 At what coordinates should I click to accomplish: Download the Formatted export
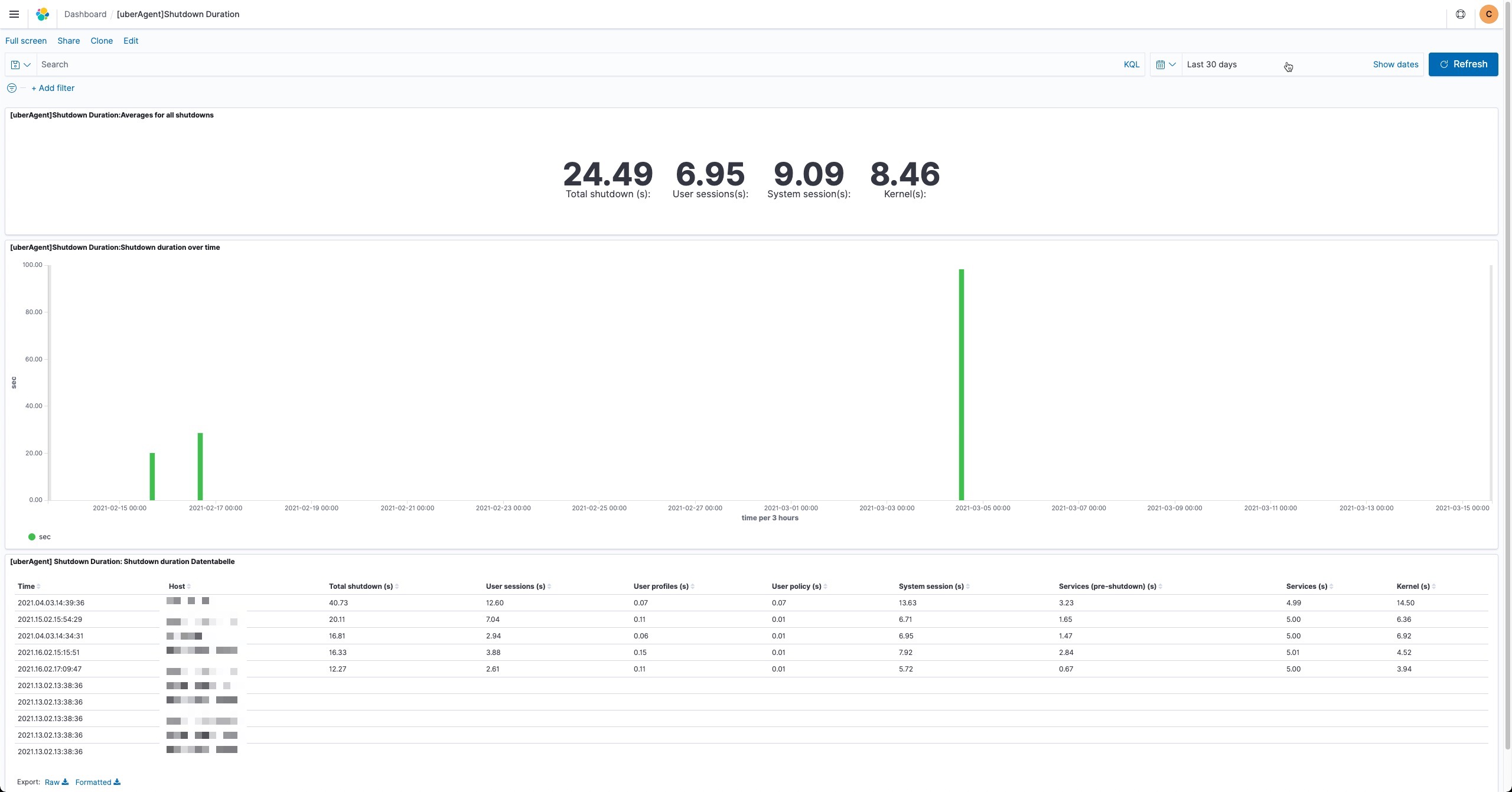[x=97, y=782]
